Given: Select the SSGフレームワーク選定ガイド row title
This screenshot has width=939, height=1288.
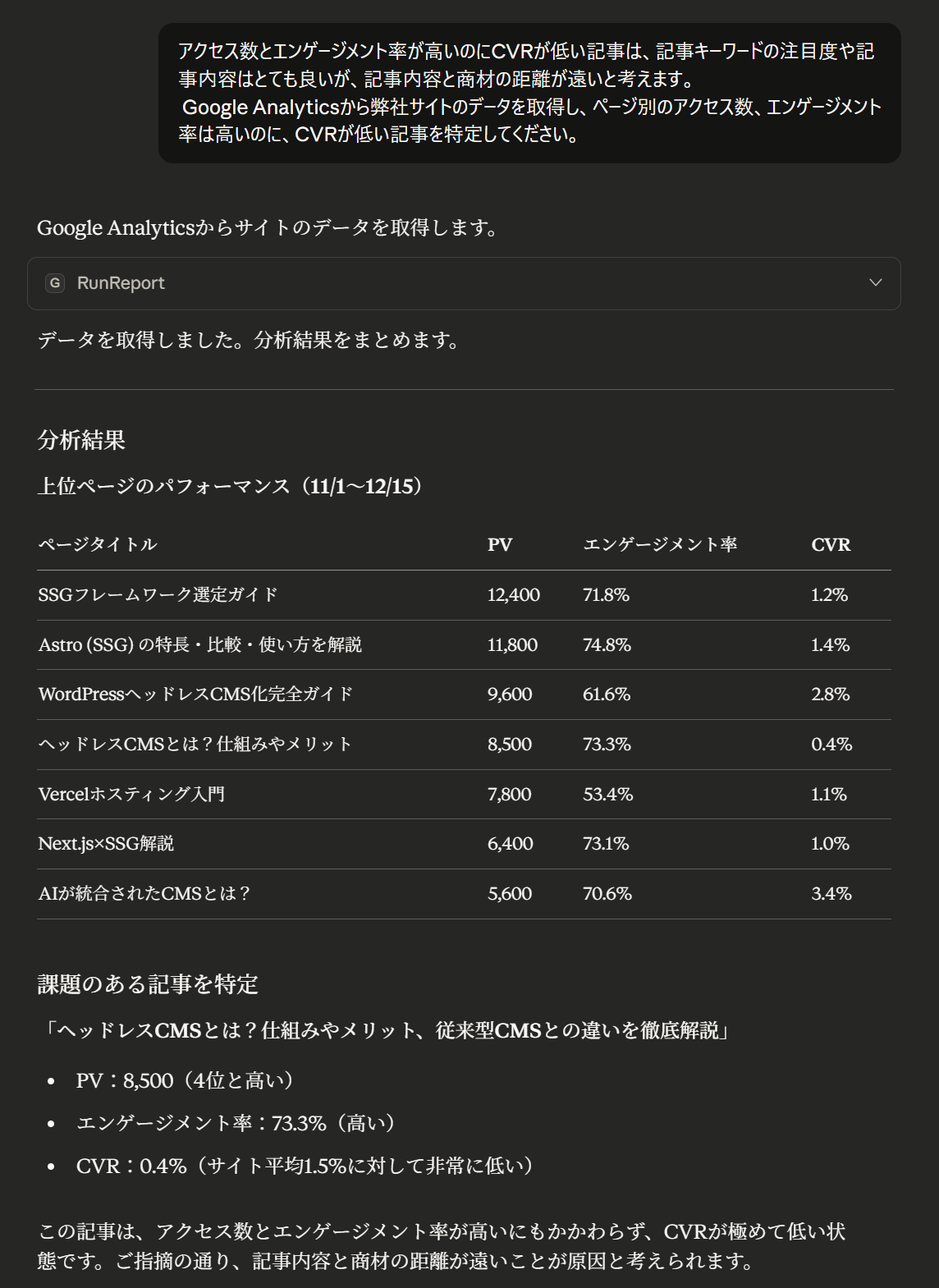Looking at the screenshot, I should tap(158, 595).
